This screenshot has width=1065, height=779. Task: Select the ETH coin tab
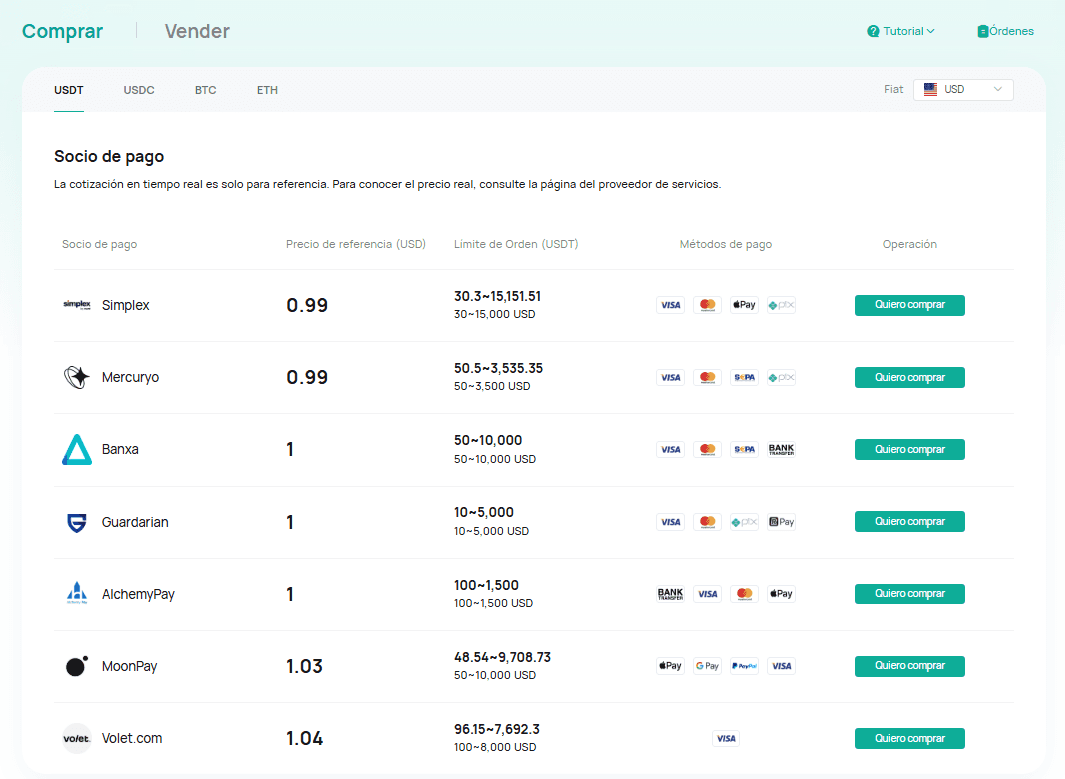pos(267,90)
